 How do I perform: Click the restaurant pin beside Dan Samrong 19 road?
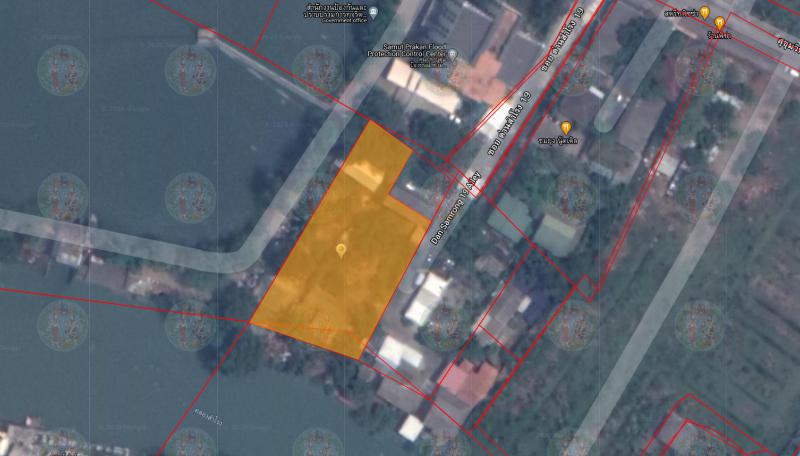point(565,128)
